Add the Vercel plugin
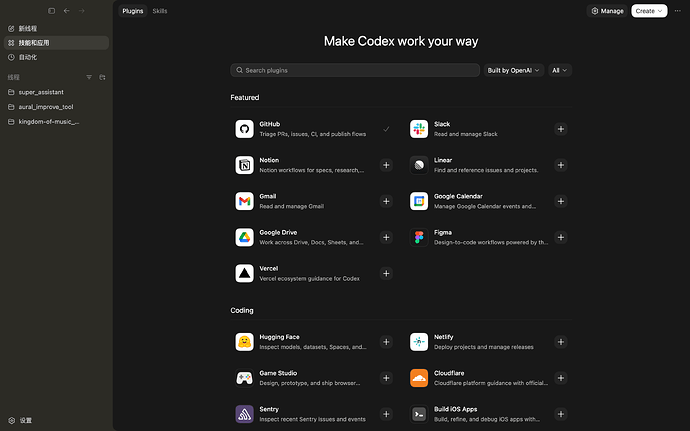 tap(386, 273)
